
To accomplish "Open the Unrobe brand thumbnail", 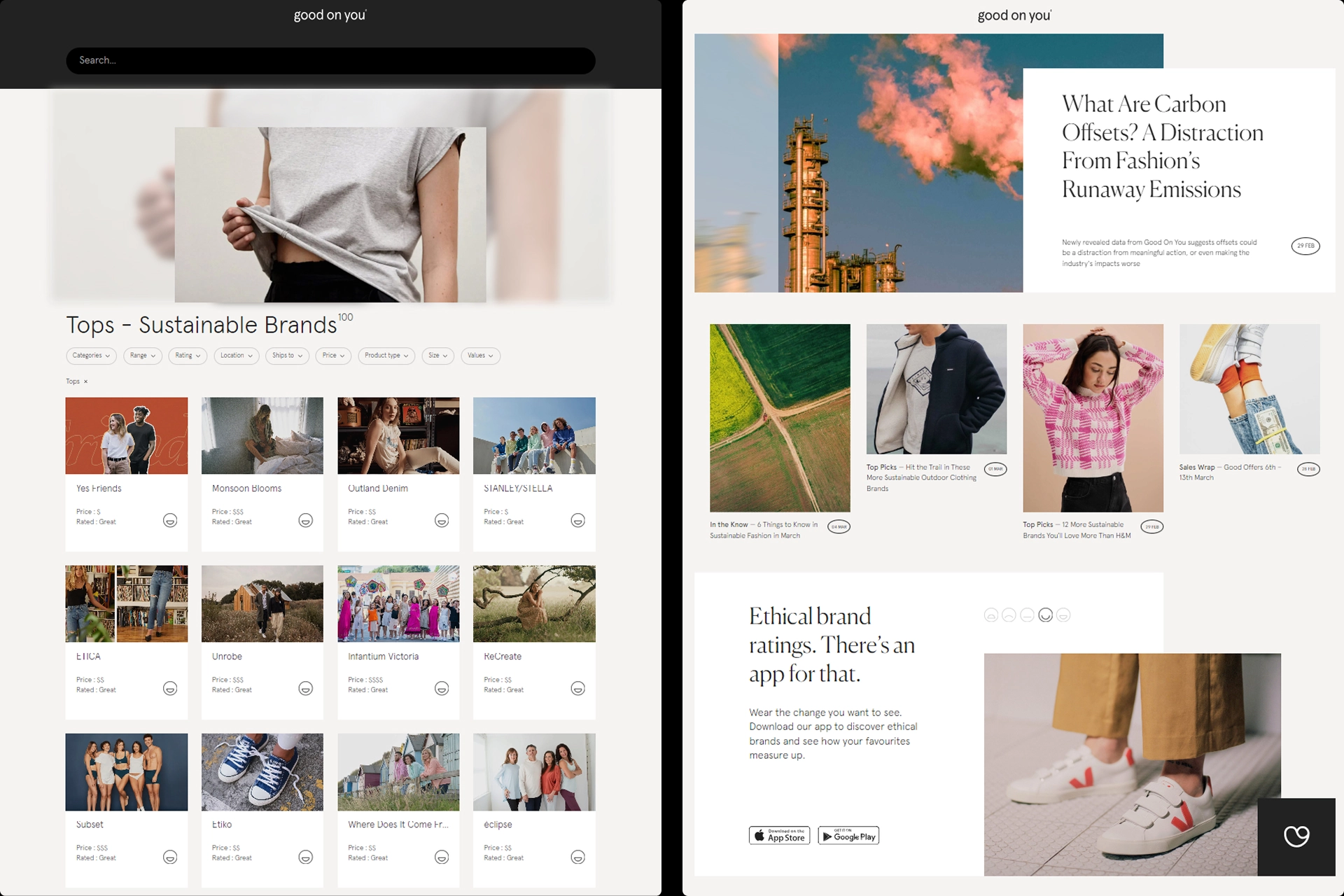I will click(x=262, y=604).
